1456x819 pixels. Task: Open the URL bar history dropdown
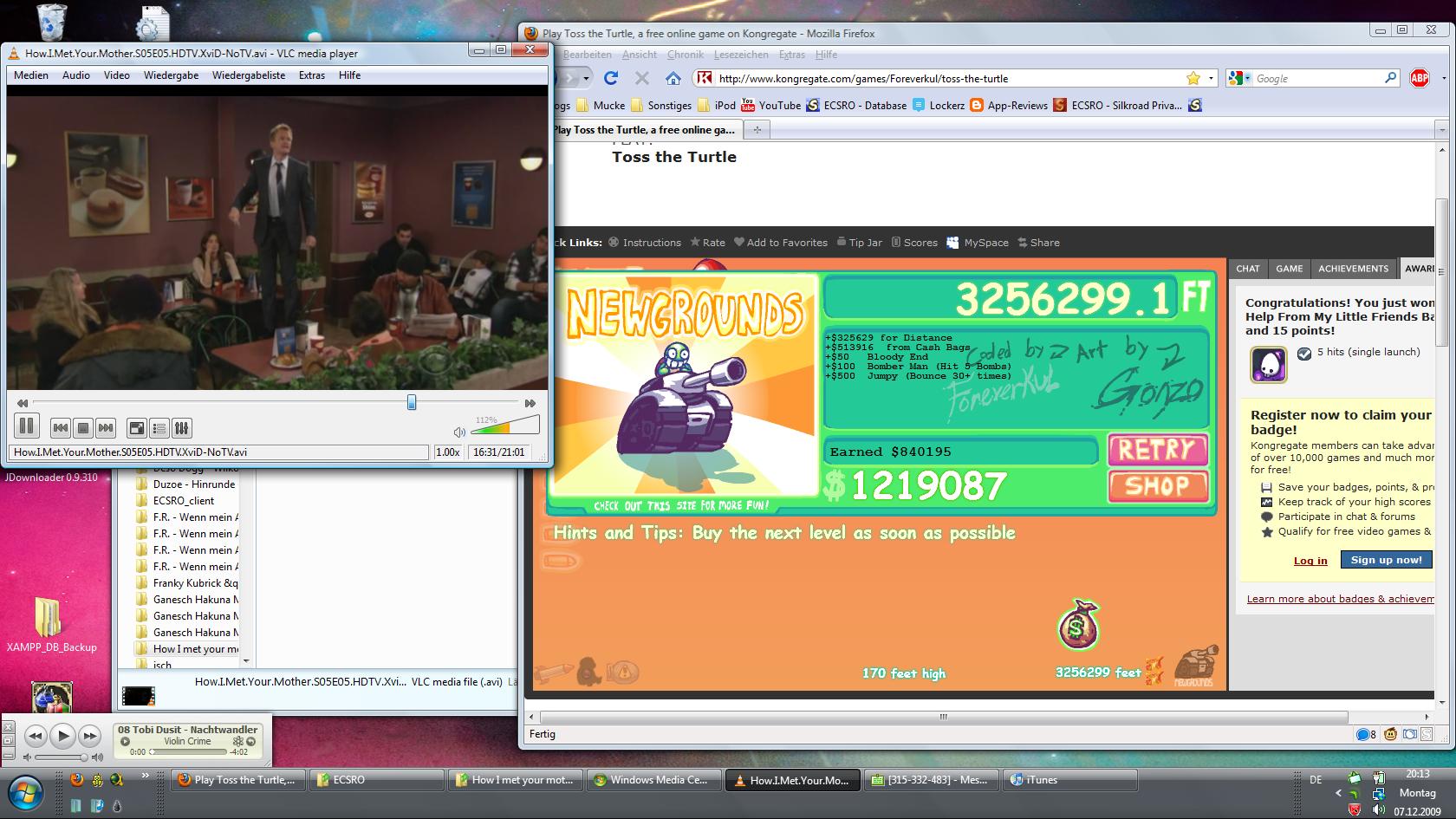tap(1211, 78)
